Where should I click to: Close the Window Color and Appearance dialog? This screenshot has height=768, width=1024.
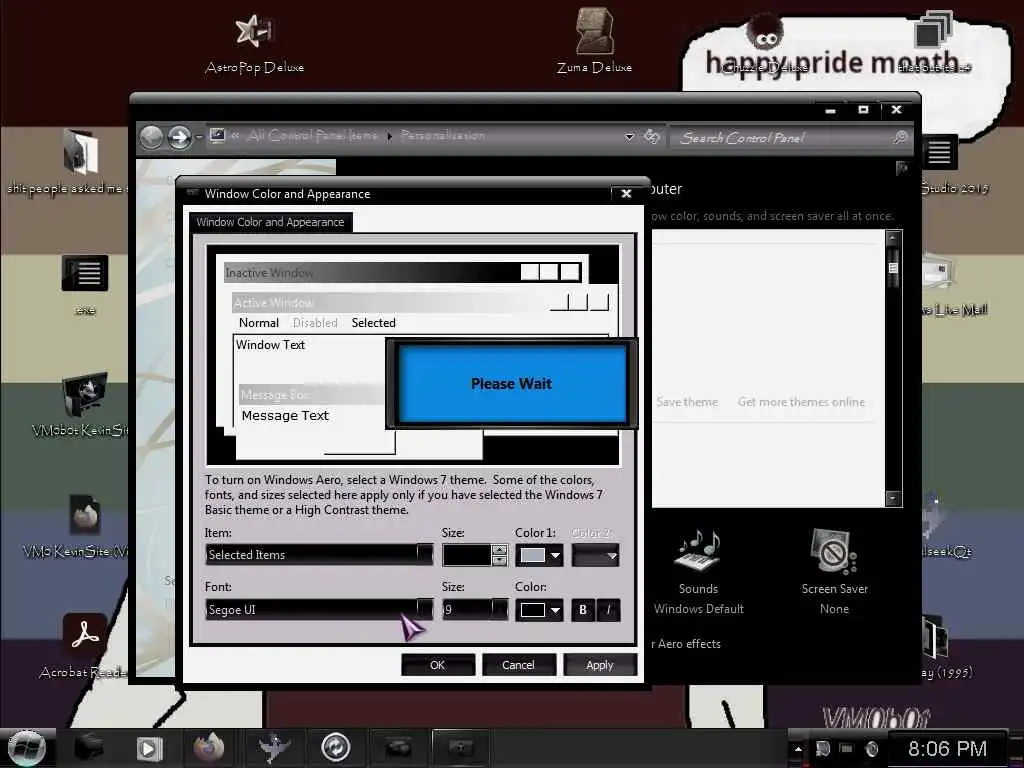[x=626, y=193]
